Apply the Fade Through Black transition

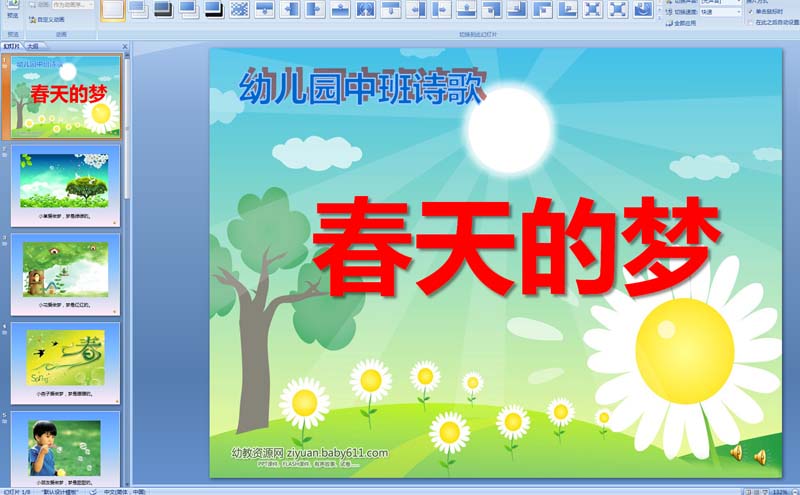point(163,9)
